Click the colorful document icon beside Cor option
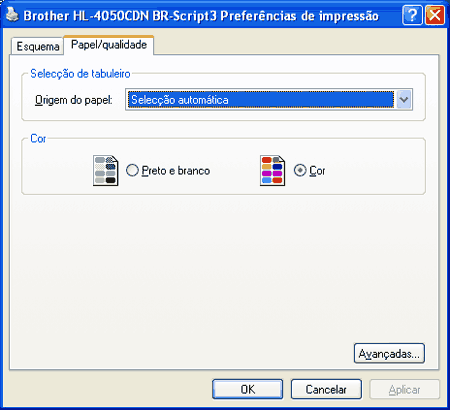The image size is (450, 410). 272,171
